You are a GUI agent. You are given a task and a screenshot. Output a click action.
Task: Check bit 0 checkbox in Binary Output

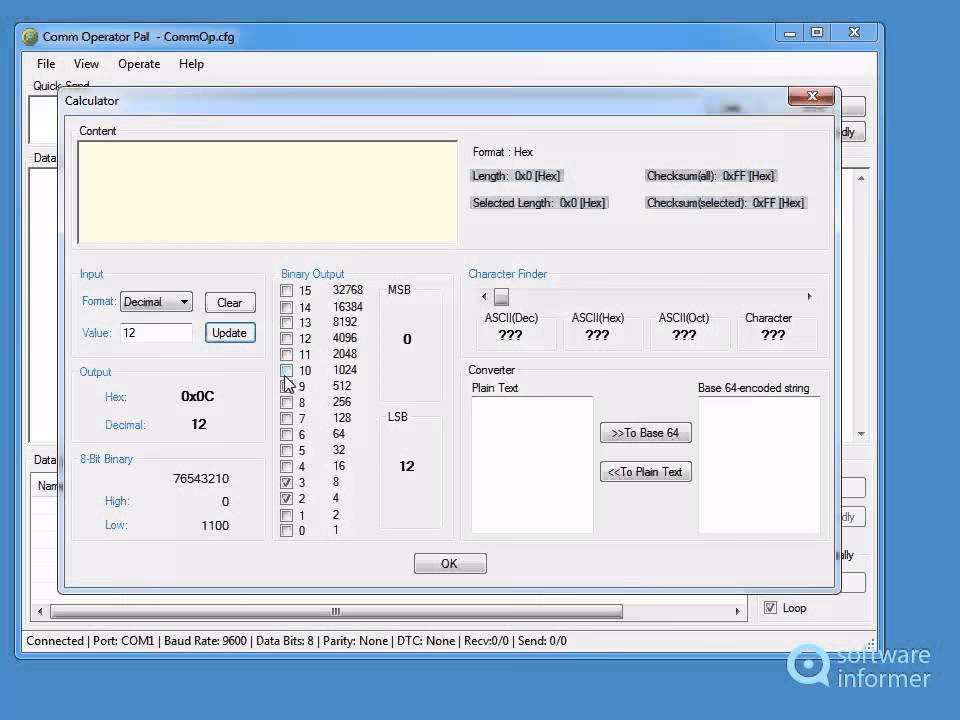[287, 530]
